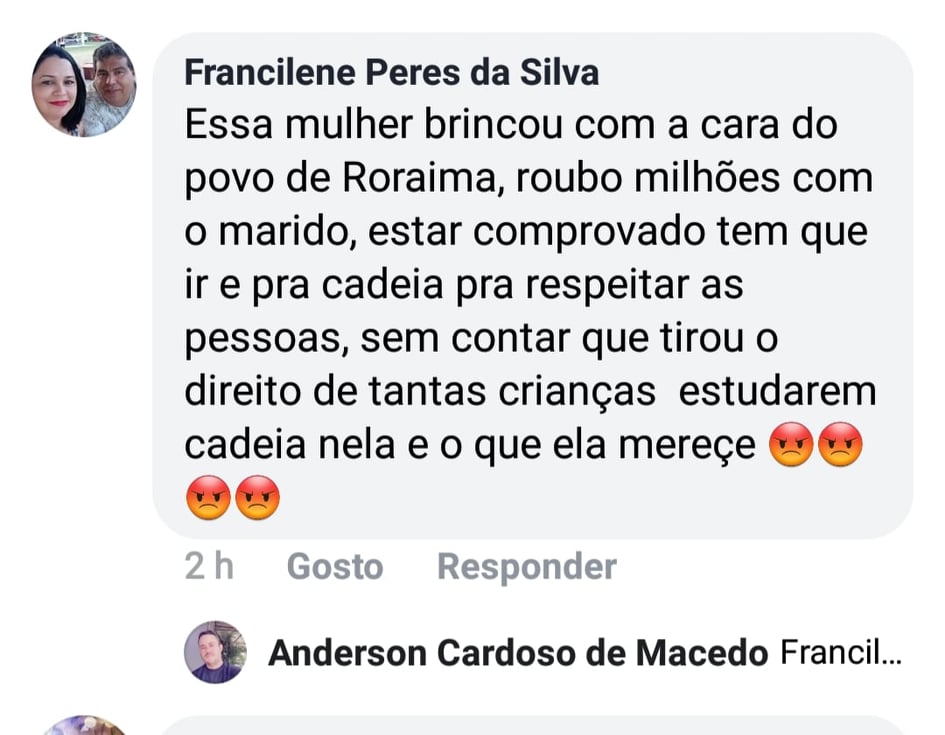Open Anderson Cardoso de Macedo's avatar
The width and height of the screenshot is (945, 735).
coord(215,652)
